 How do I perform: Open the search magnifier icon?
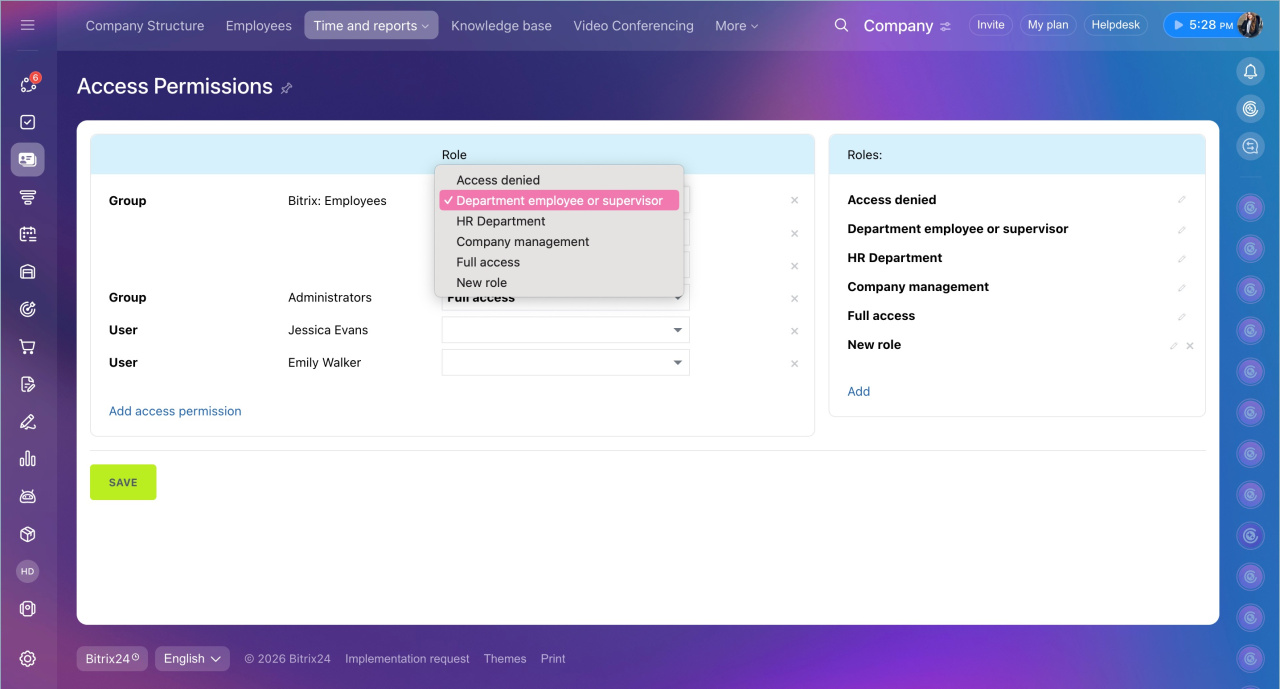point(841,26)
